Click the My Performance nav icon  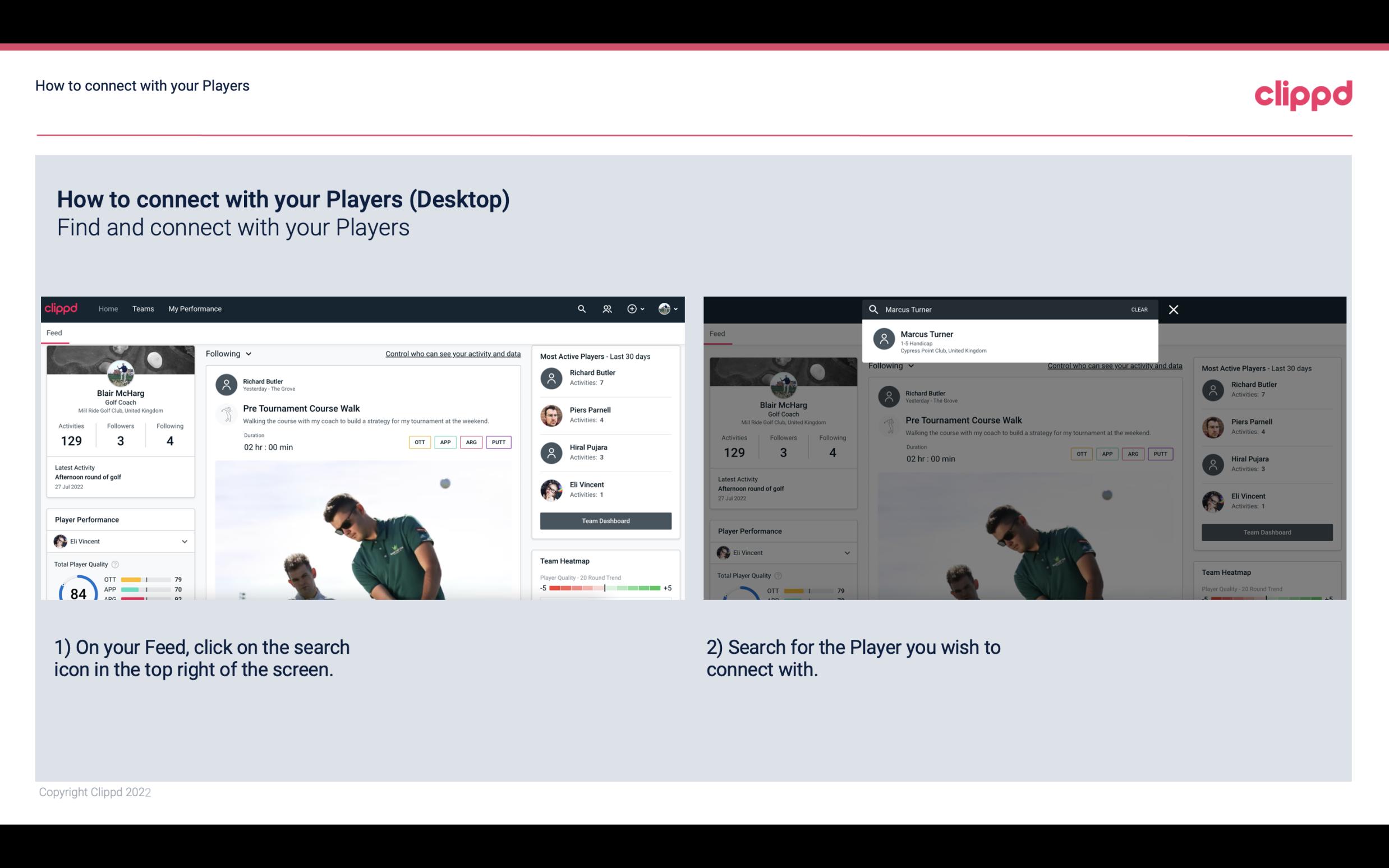point(195,308)
